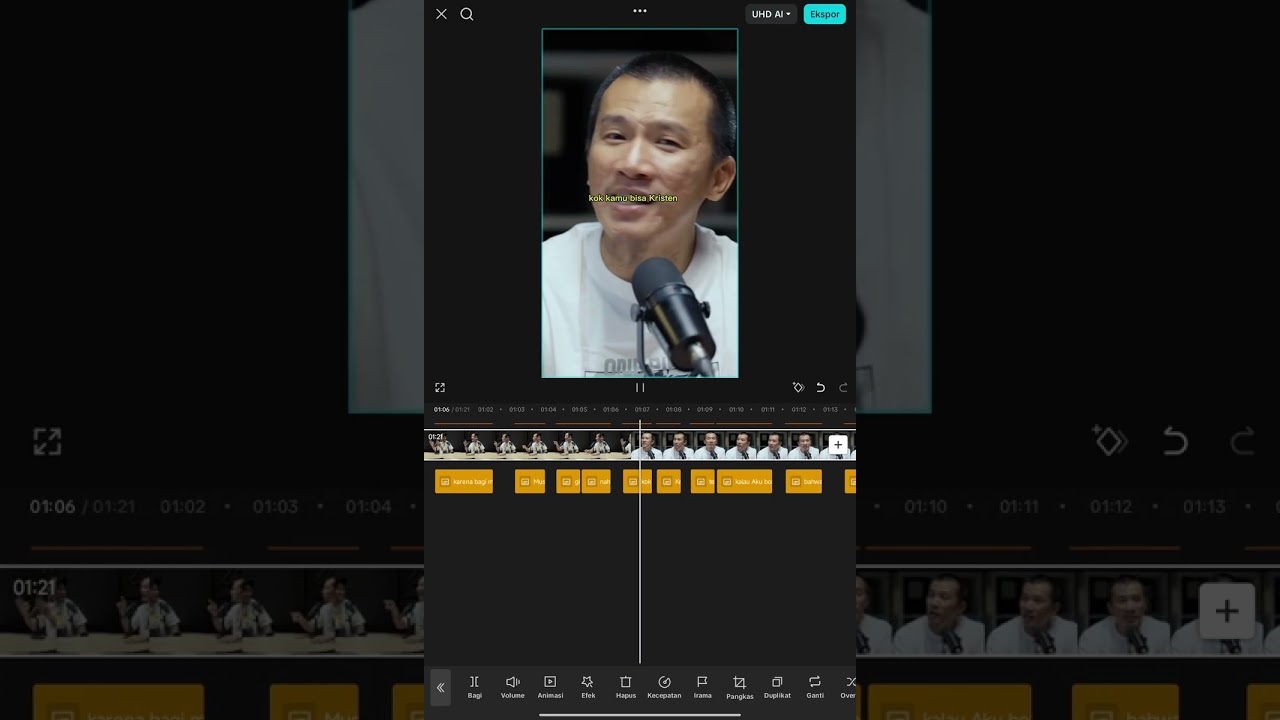Open the three-dot more options menu
Screen dimensions: 1280x720
[x=640, y=11]
